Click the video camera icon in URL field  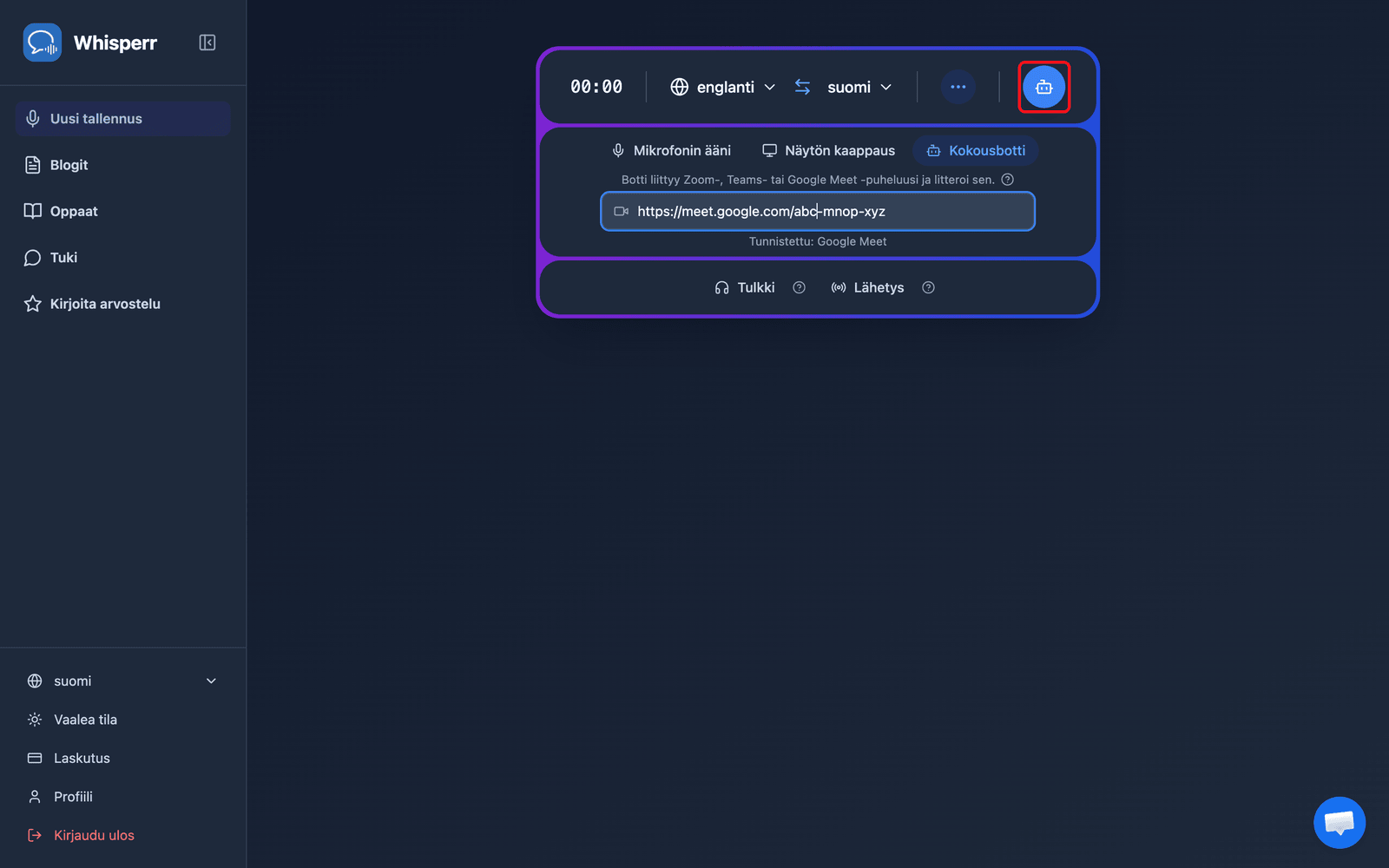[622, 211]
